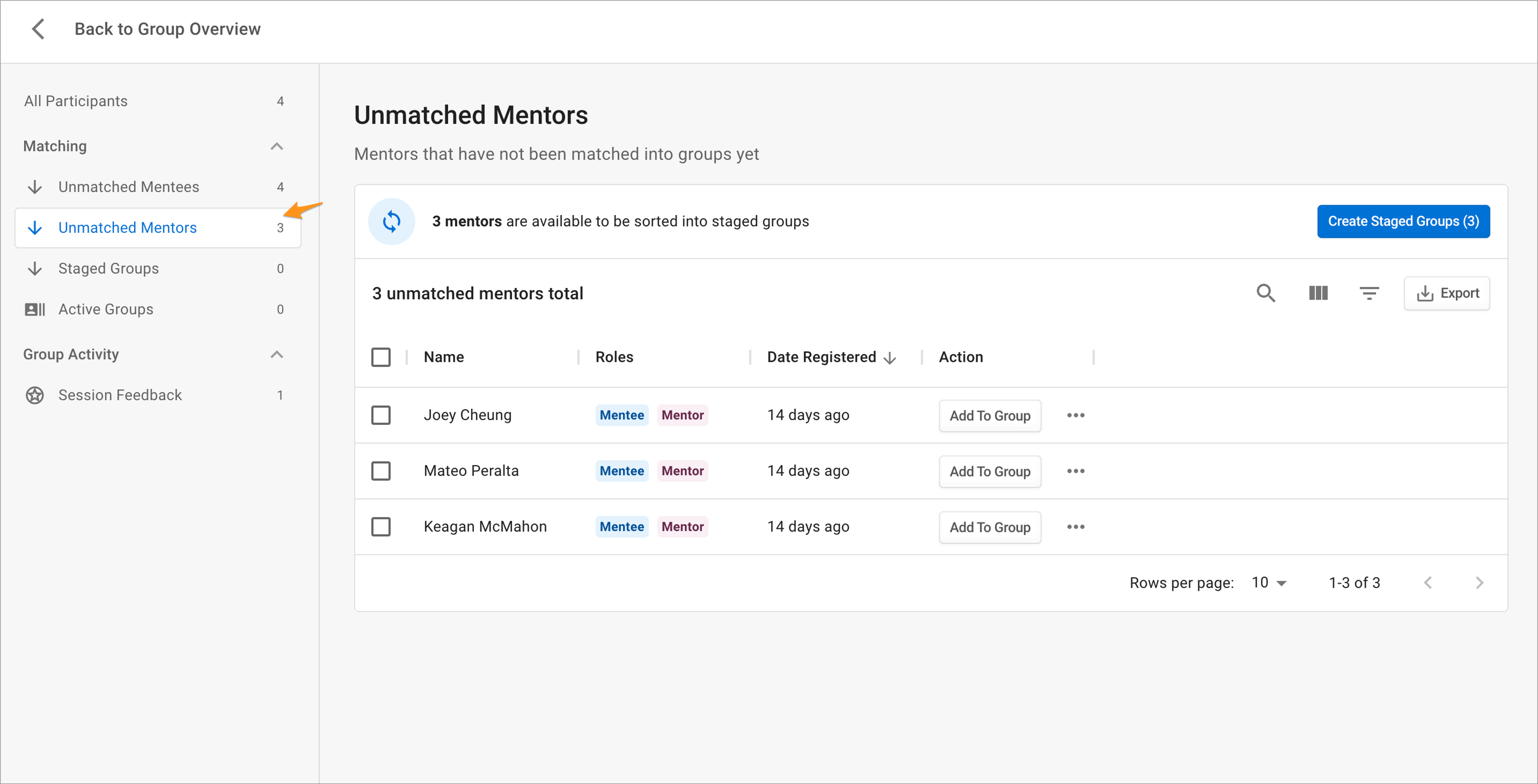This screenshot has height=784, width=1538.
Task: Open the table search magnifier
Action: 1266,293
